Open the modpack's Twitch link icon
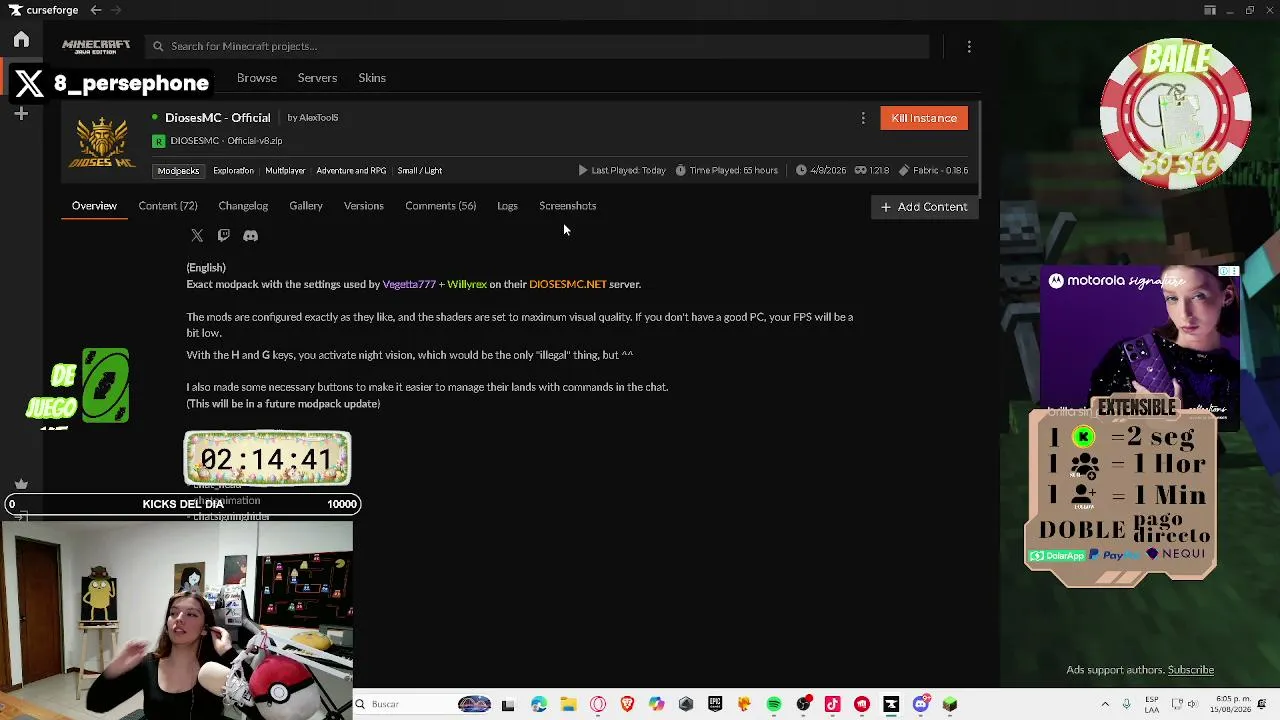Screen dimensions: 1280x720 [224, 236]
